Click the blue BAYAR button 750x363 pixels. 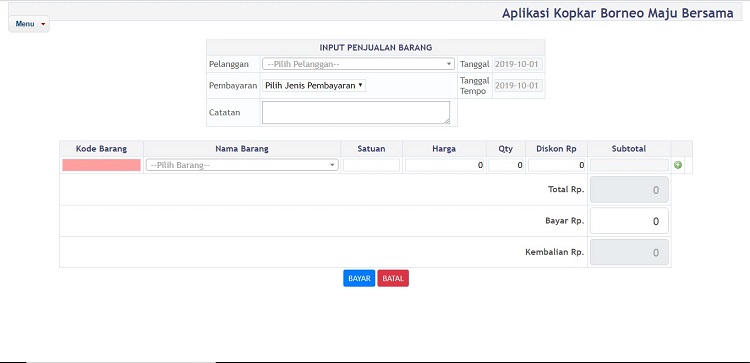[x=359, y=278]
